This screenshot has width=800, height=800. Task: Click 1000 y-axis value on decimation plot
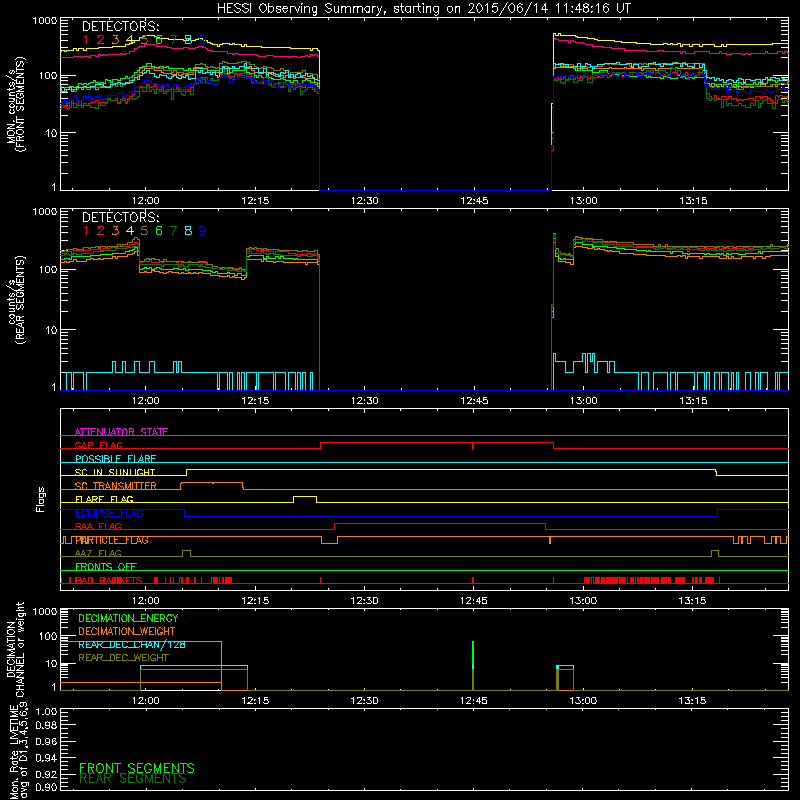click(x=44, y=612)
